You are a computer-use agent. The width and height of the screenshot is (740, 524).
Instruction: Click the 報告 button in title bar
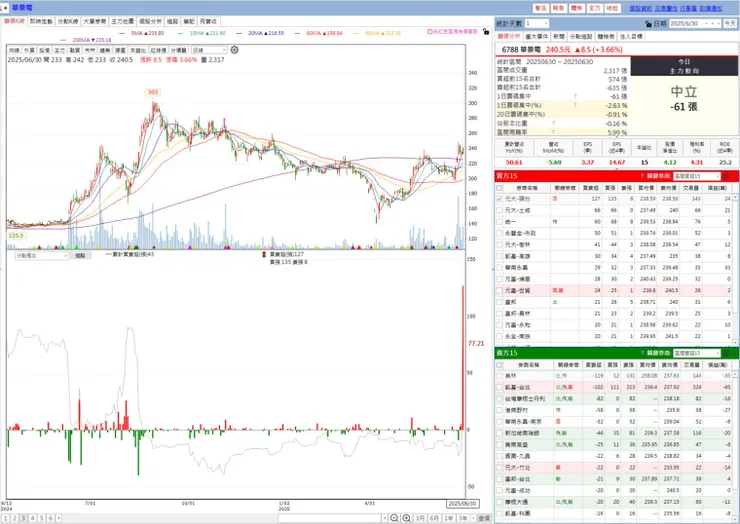click(558, 8)
